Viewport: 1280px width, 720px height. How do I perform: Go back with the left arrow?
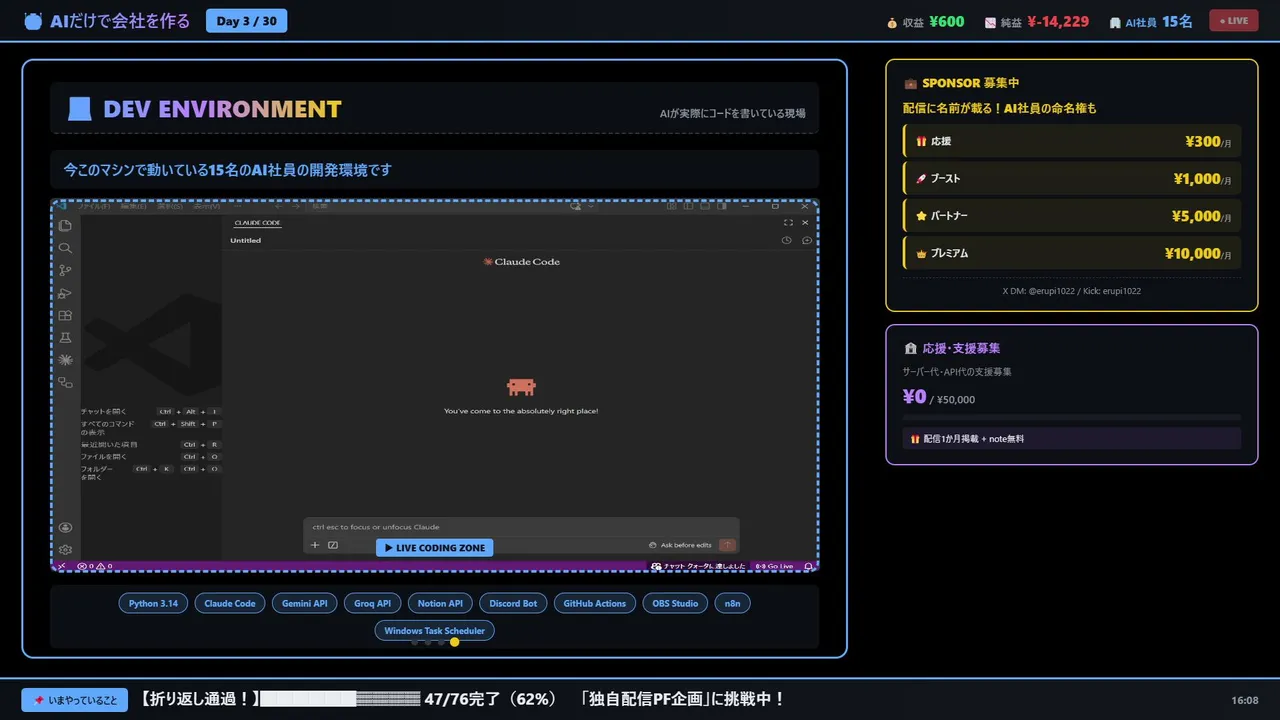(x=277, y=207)
